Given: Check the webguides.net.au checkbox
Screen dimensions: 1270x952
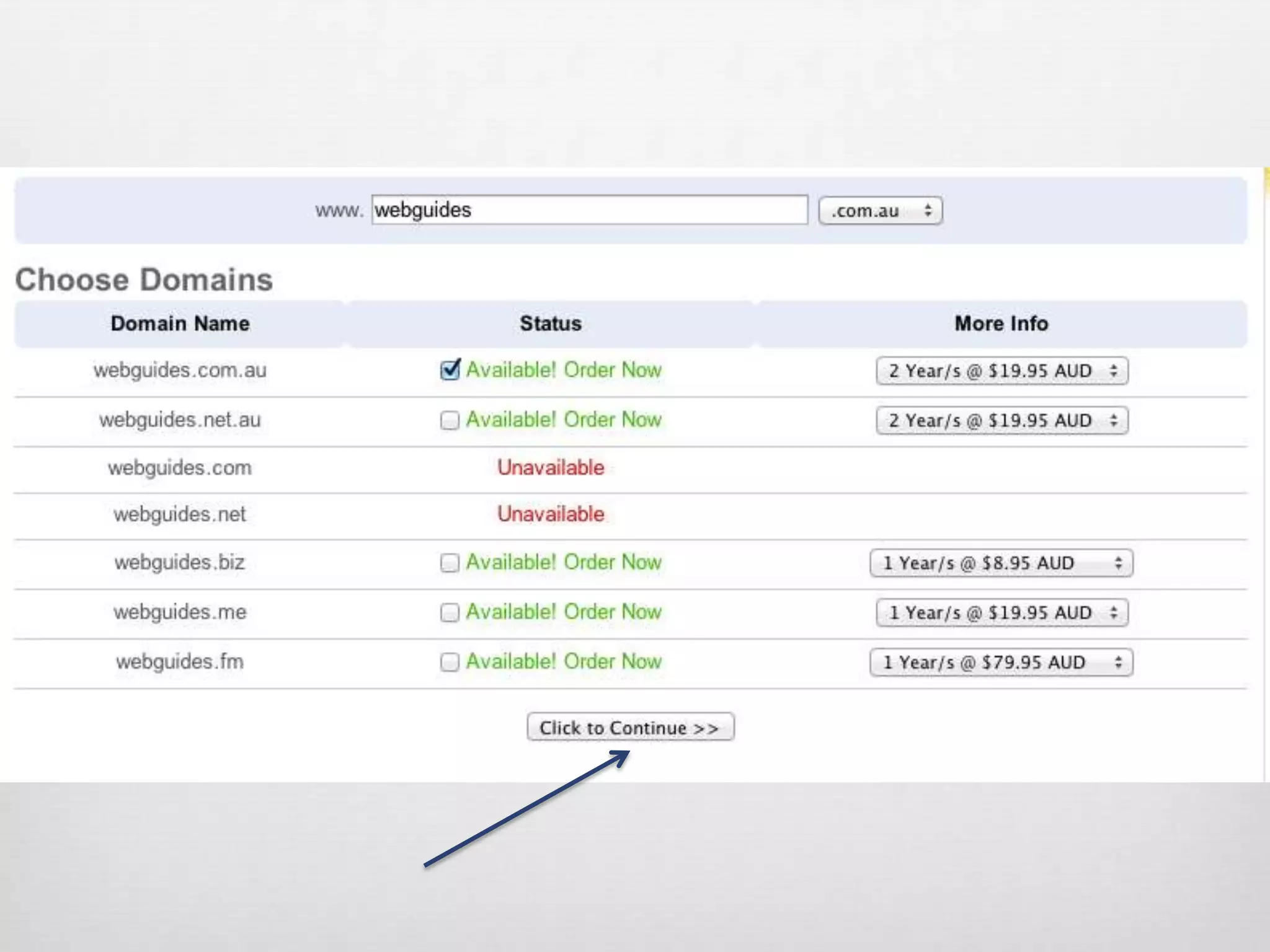Looking at the screenshot, I should (450, 420).
